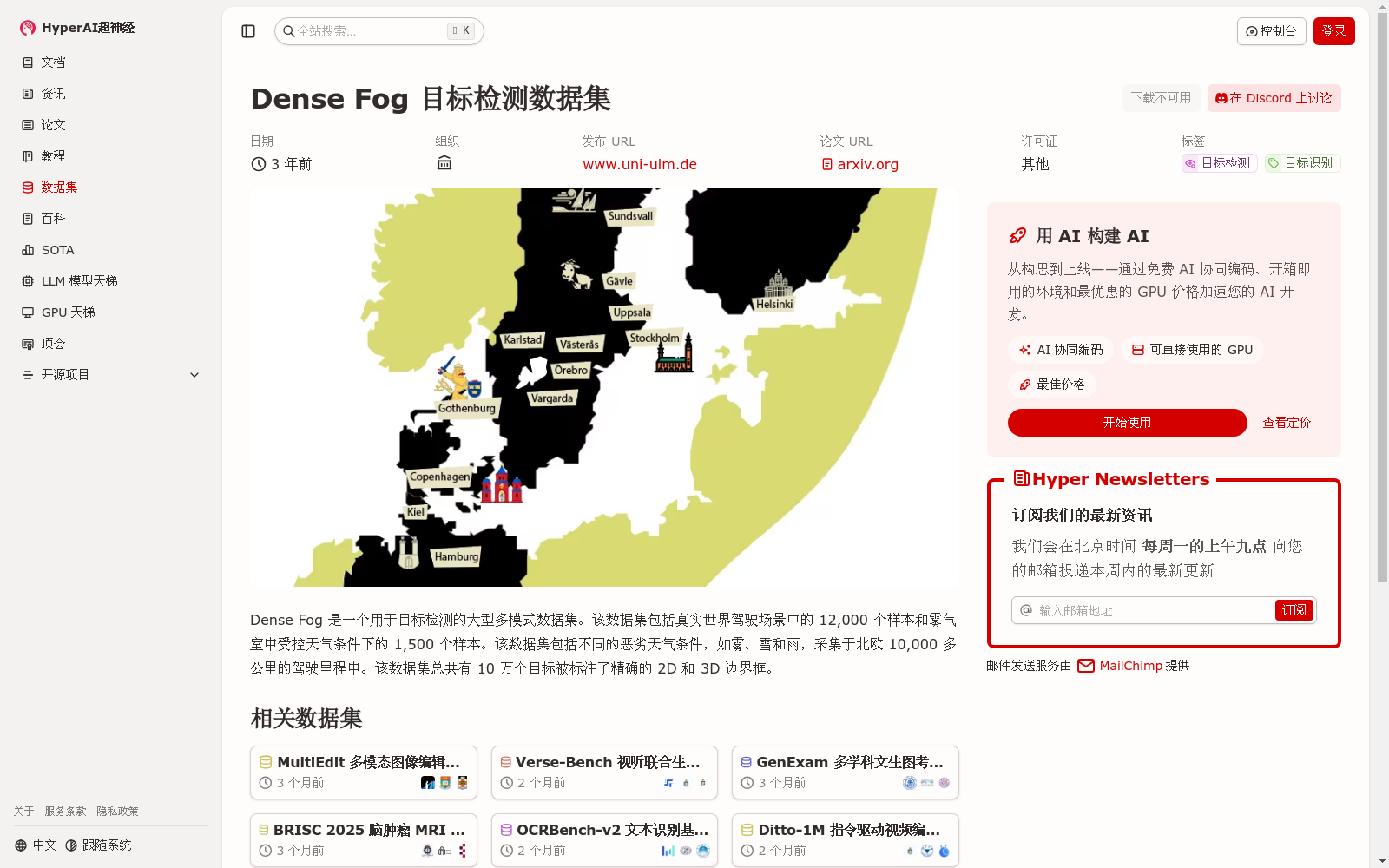
Task: Click the 可直接使用的 GPU chip
Action: pos(1192,350)
